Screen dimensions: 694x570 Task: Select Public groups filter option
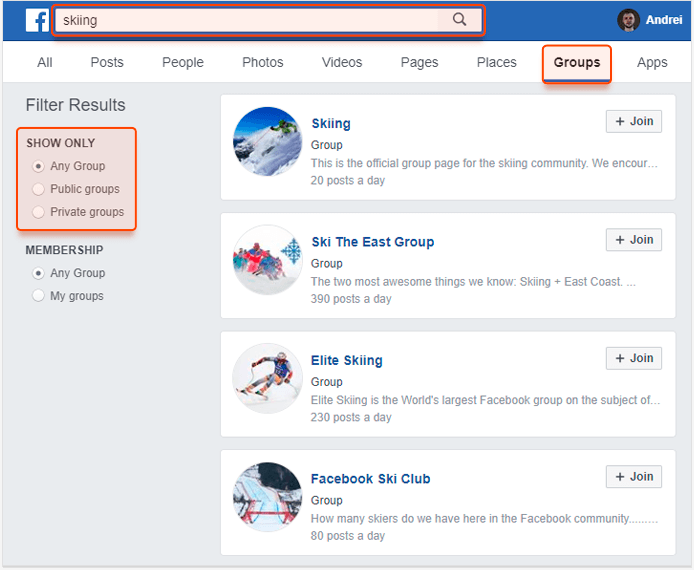[39, 189]
